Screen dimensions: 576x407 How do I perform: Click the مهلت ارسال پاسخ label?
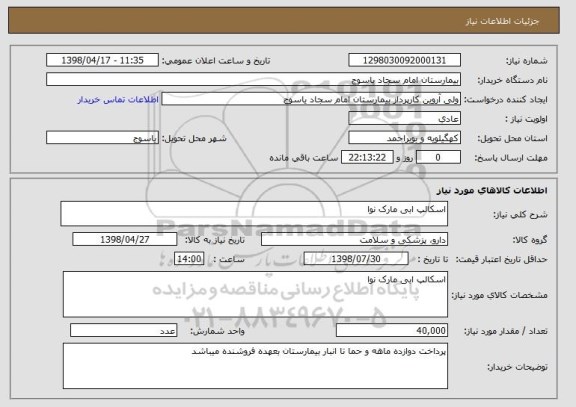click(511, 158)
